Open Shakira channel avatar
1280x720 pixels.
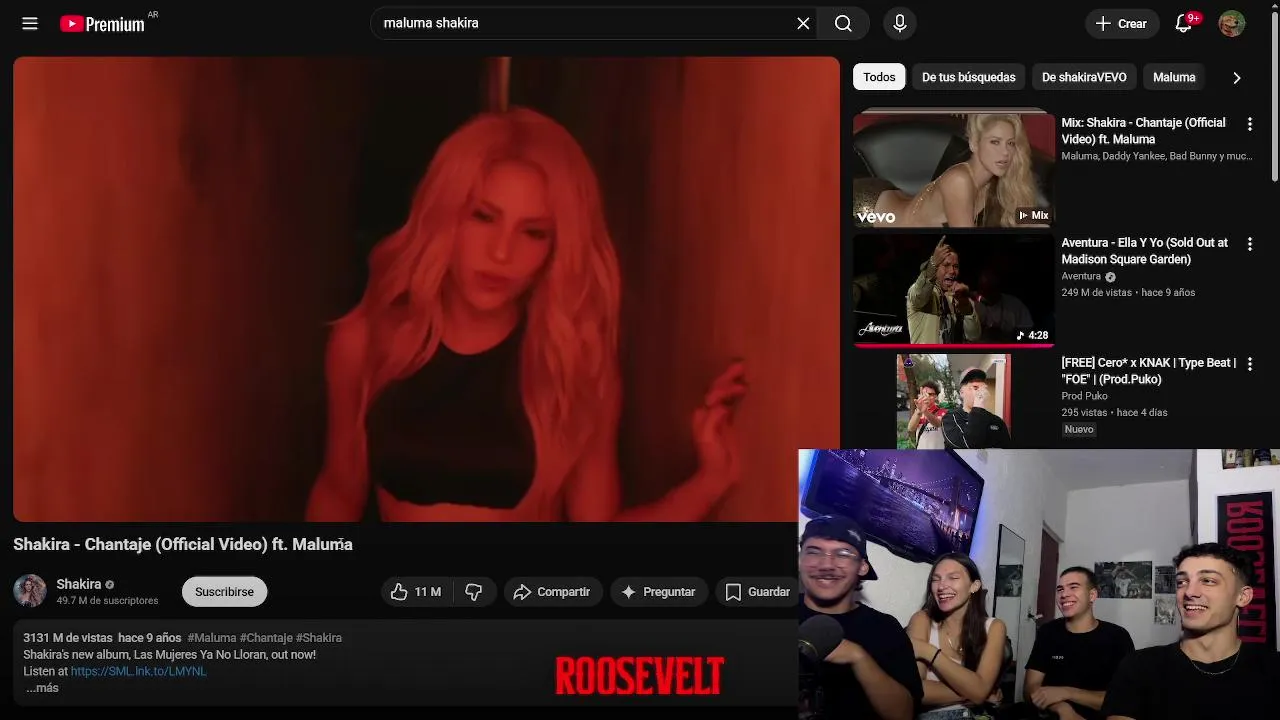tap(30, 591)
